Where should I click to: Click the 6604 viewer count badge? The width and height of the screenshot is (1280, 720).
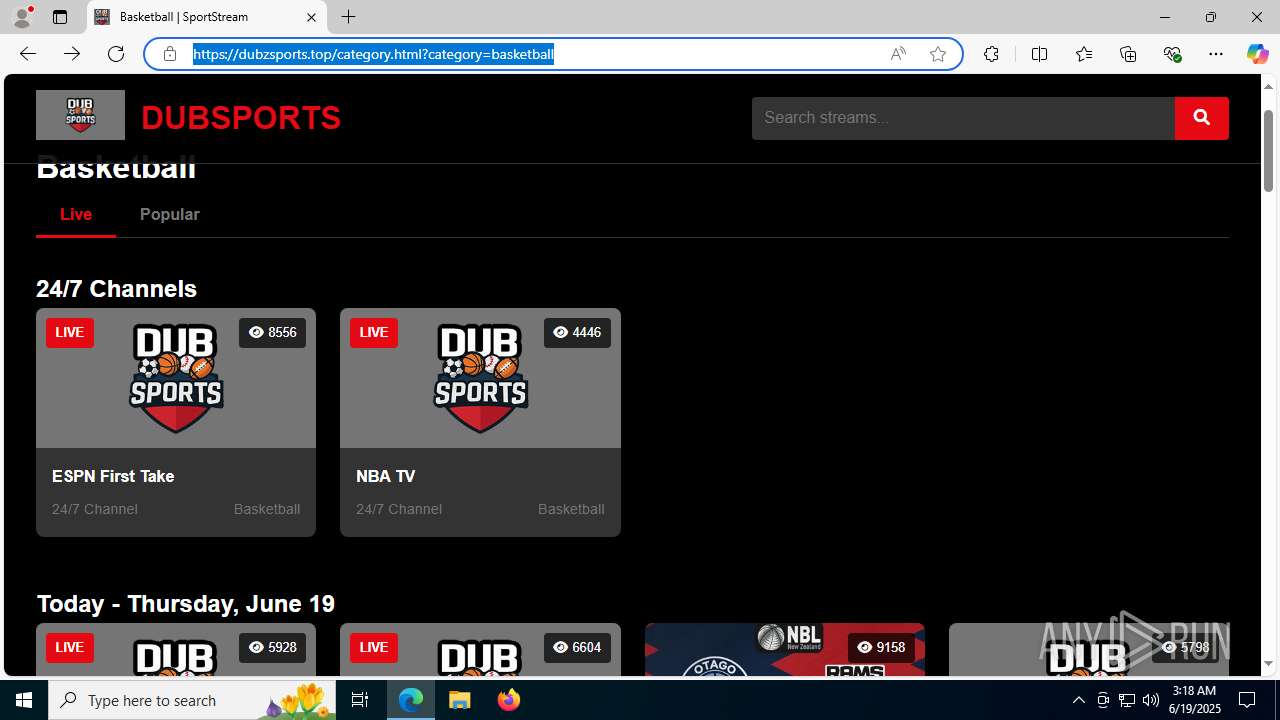tap(577, 647)
